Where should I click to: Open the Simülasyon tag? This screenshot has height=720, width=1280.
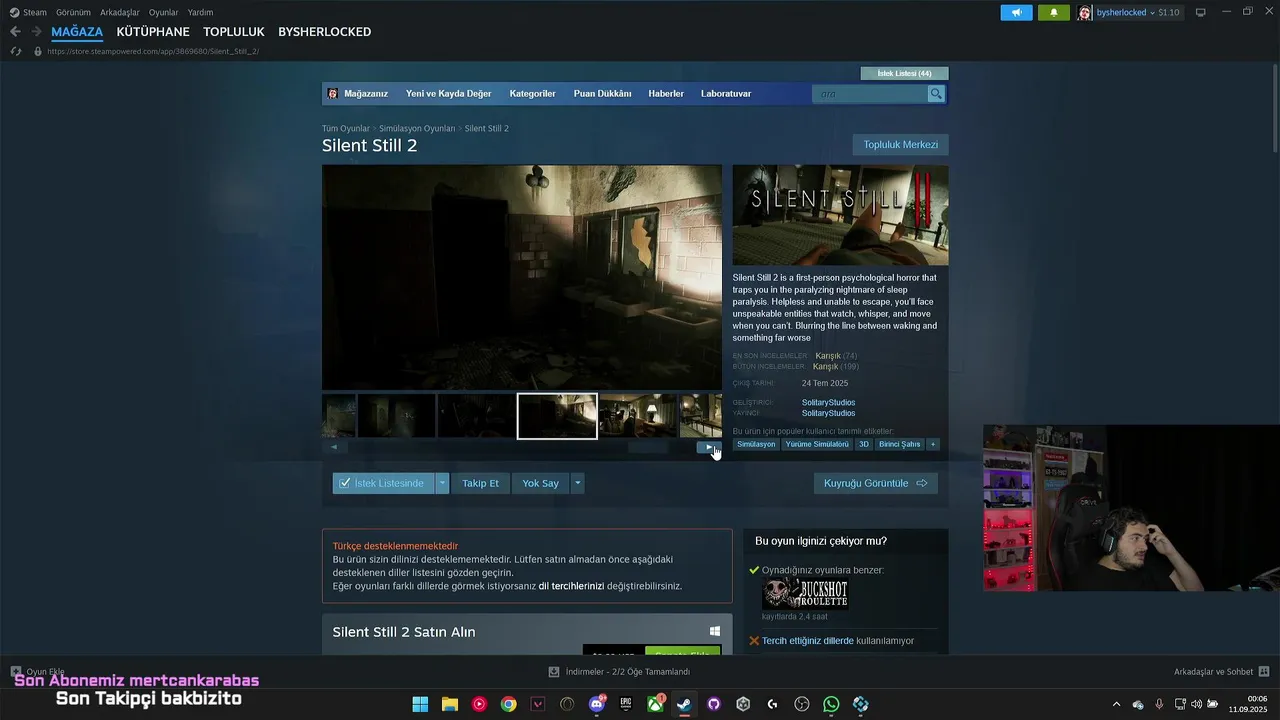(756, 444)
